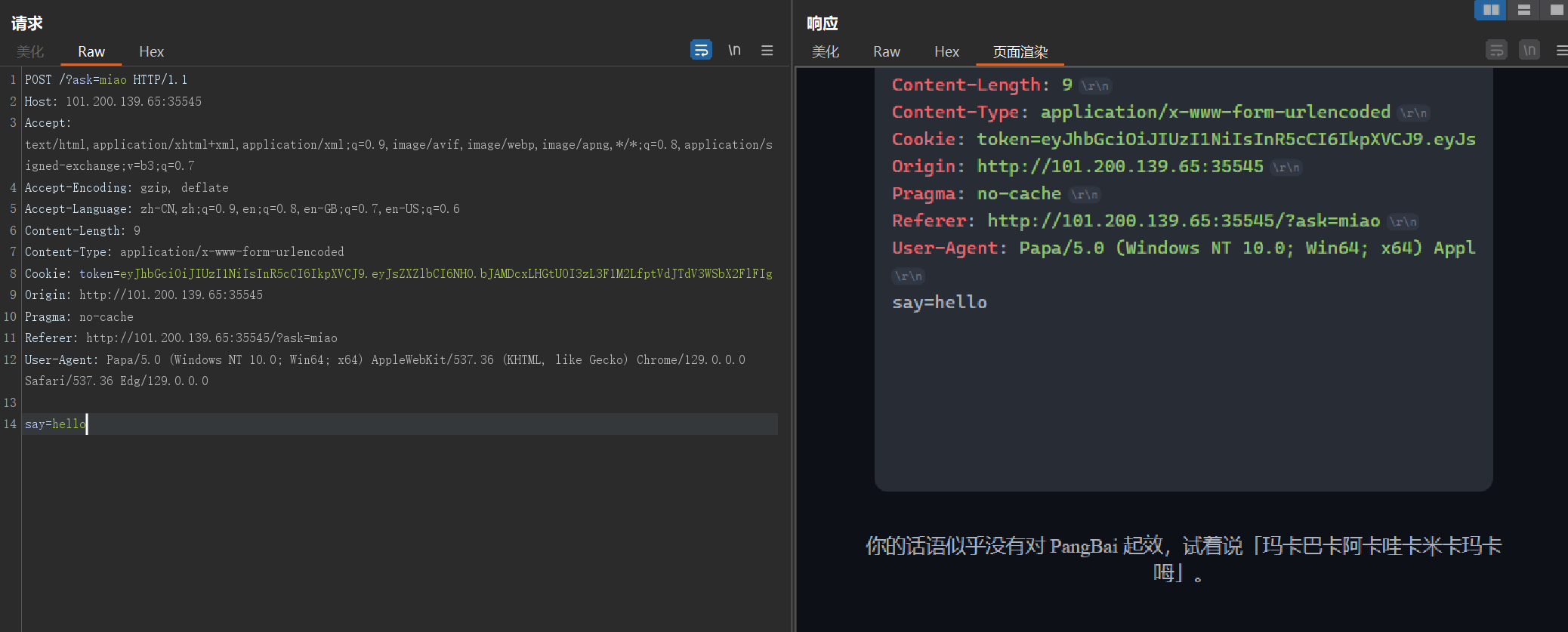Toggle non-printable characters in request panel
This screenshot has width=1568, height=632.
[x=734, y=50]
